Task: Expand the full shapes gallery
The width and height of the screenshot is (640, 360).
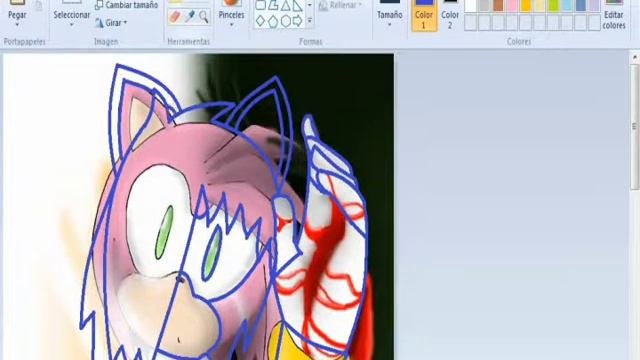Action: pos(309,20)
